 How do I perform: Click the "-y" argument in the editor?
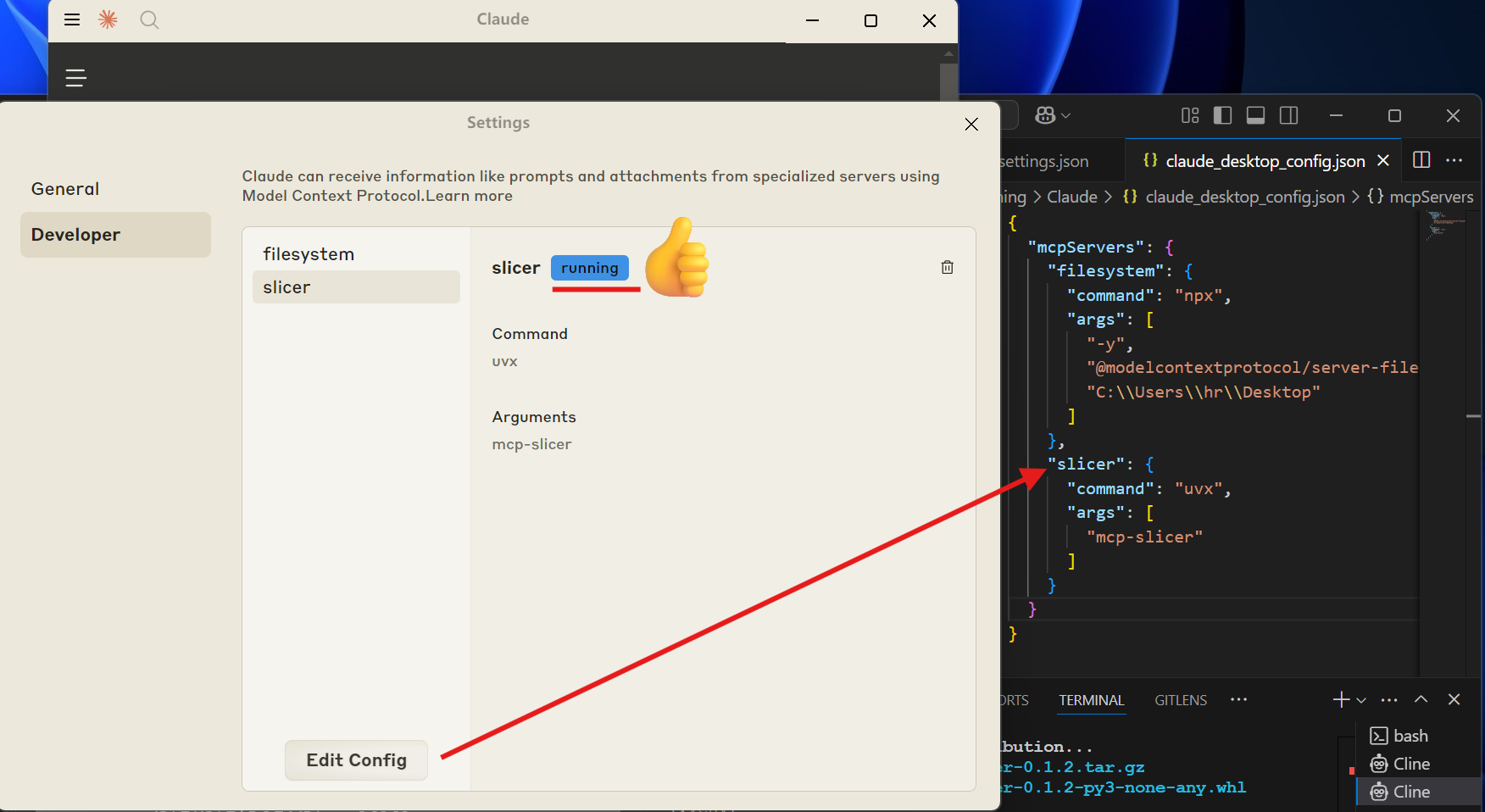tap(1106, 344)
